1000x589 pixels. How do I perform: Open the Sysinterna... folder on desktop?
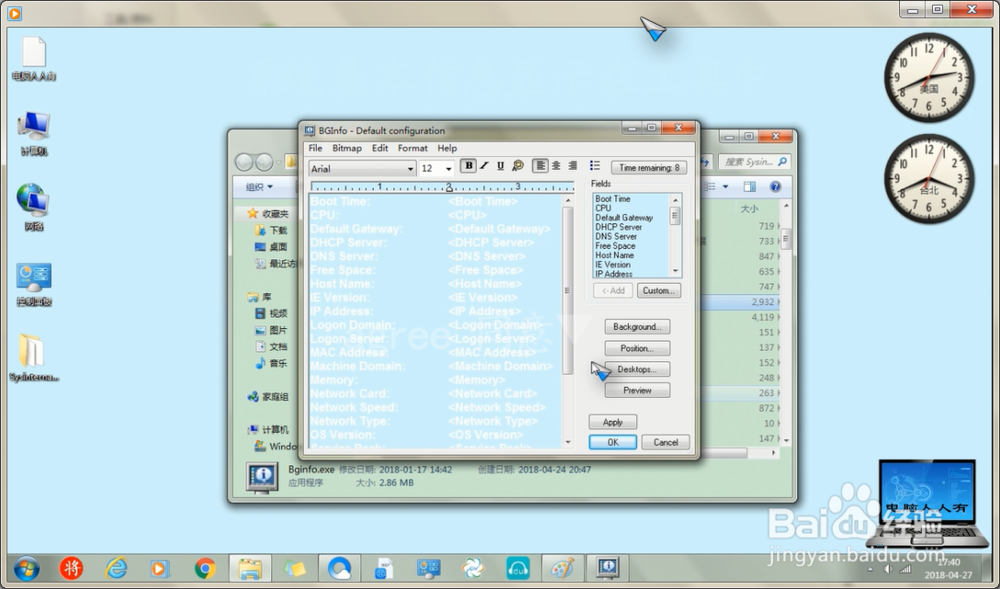(34, 358)
